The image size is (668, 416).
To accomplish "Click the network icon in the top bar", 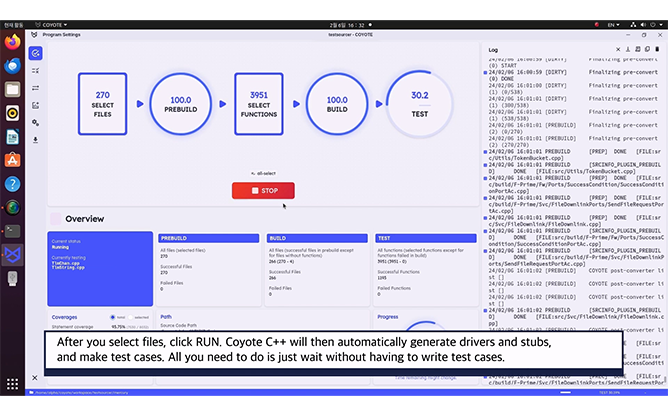I will (633, 25).
